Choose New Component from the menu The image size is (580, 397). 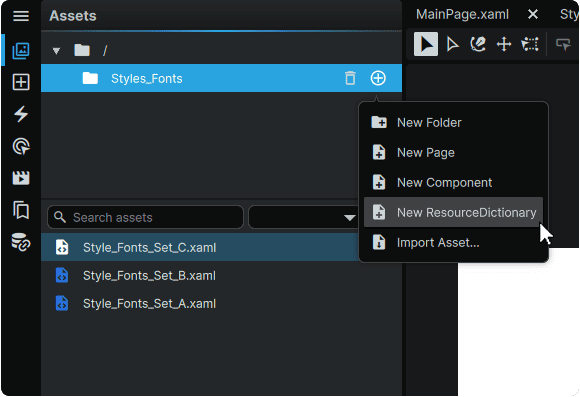453,182
